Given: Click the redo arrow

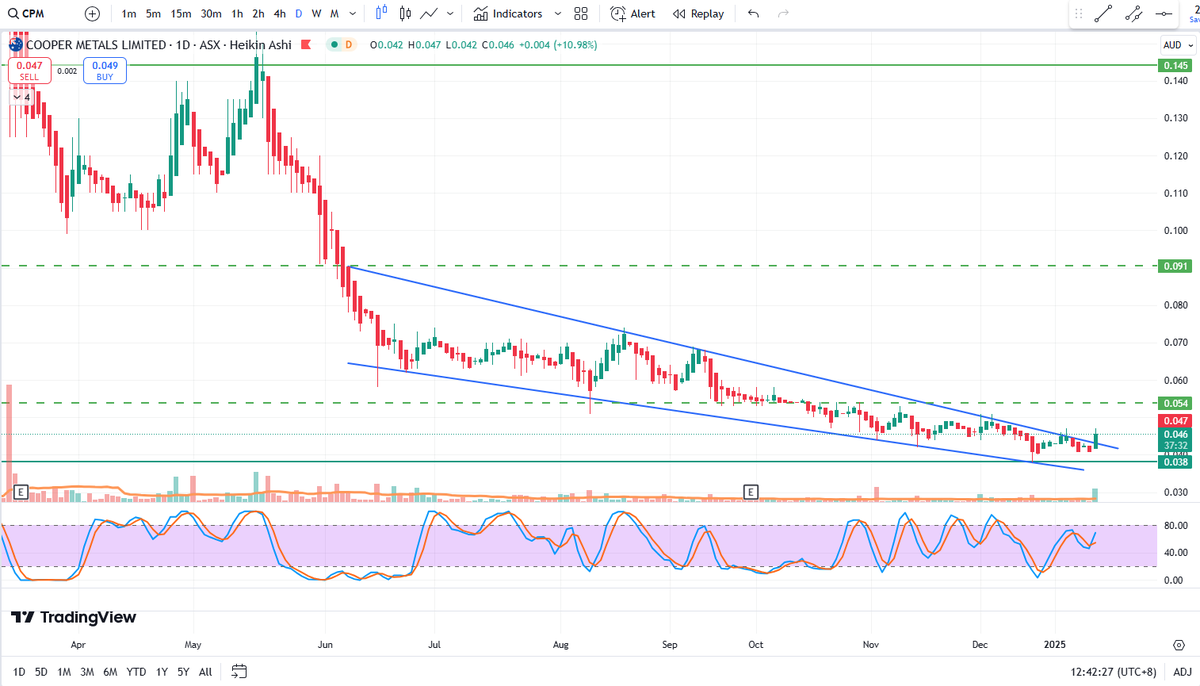Looking at the screenshot, I should (x=783, y=14).
